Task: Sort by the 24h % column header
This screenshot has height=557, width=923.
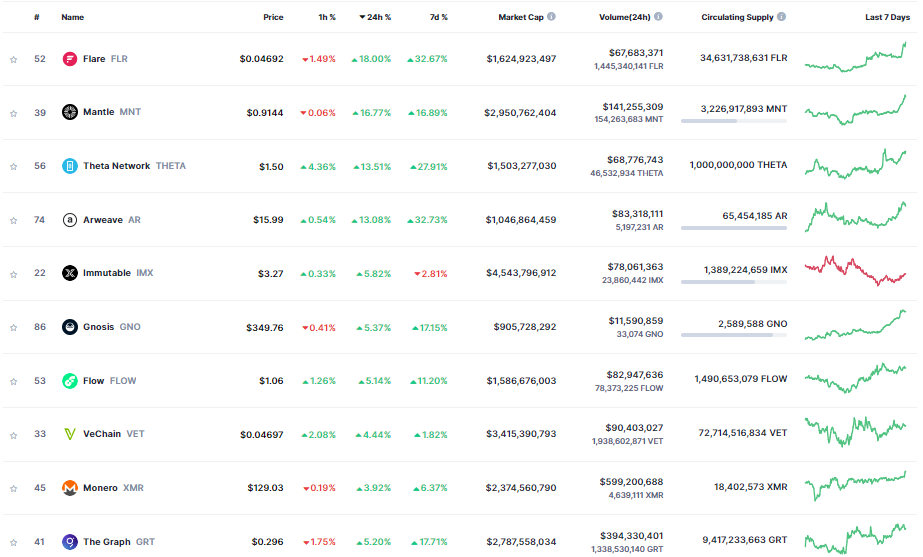Action: click(x=375, y=17)
